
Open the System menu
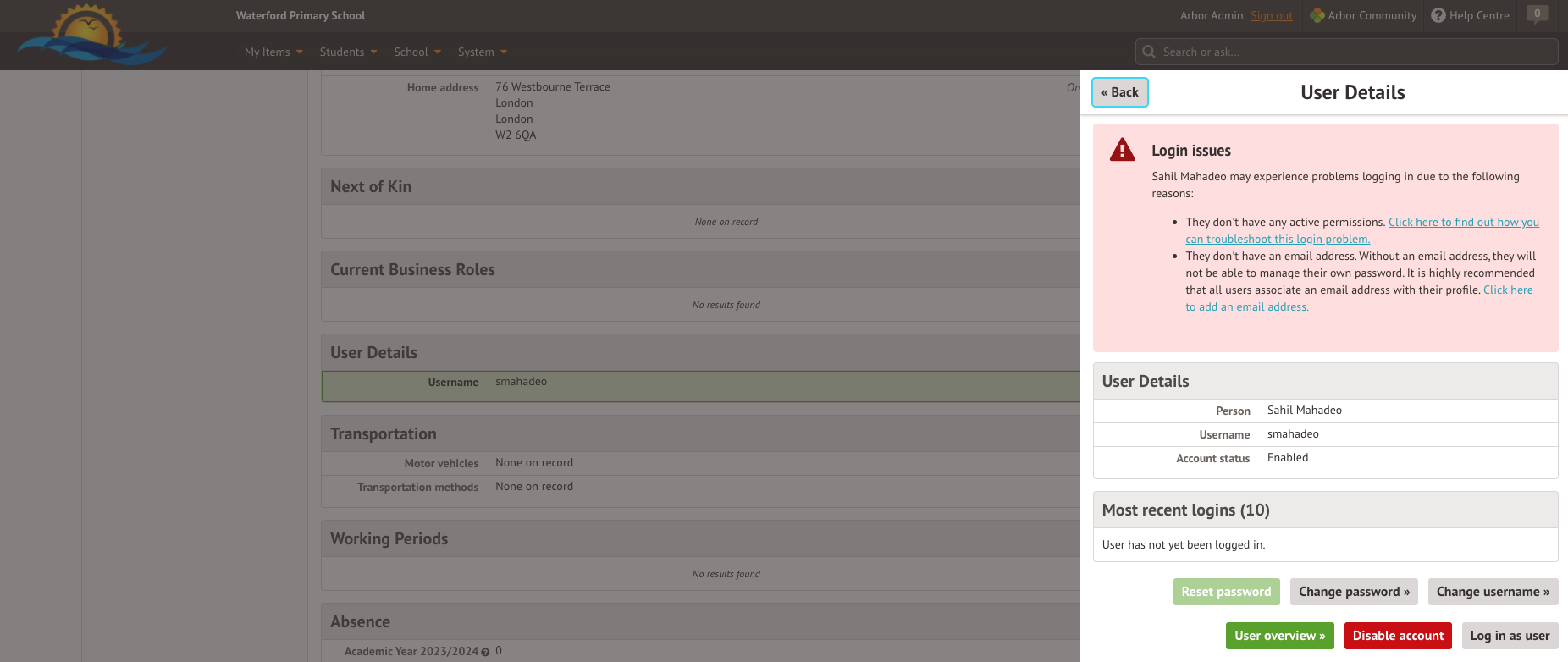482,52
